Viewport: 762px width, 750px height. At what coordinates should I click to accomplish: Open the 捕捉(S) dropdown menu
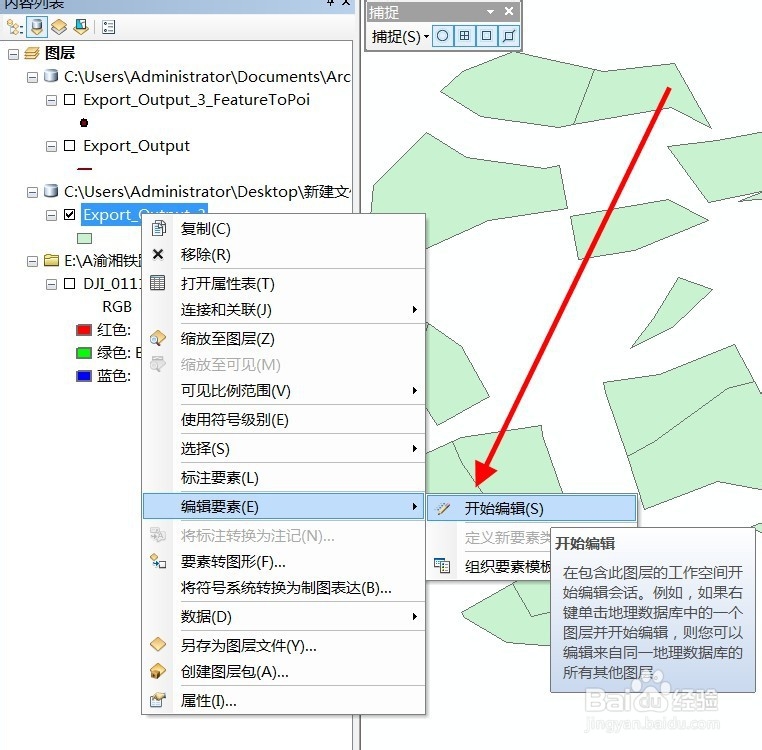400,36
